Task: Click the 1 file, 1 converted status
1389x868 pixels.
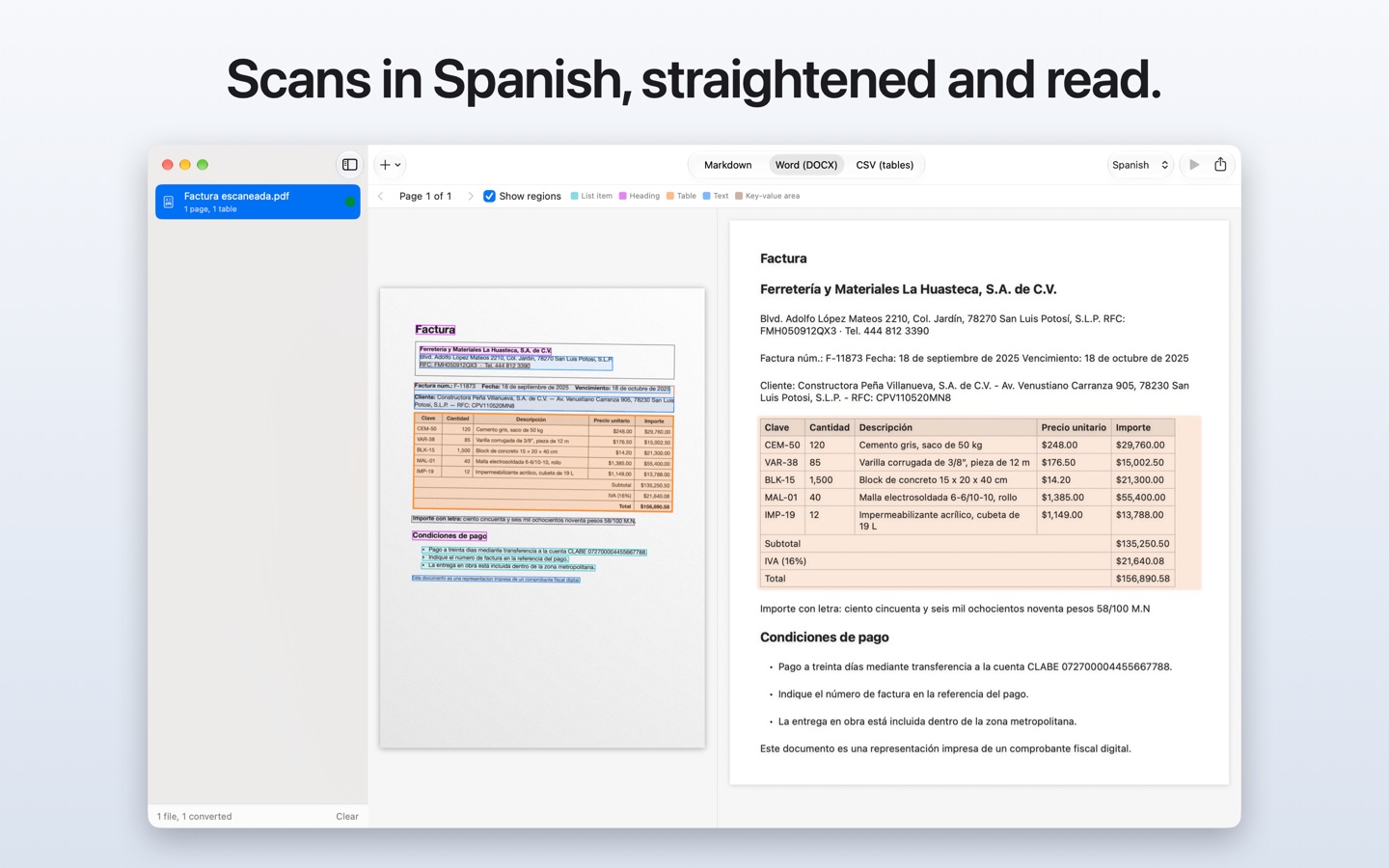Action: (x=195, y=816)
